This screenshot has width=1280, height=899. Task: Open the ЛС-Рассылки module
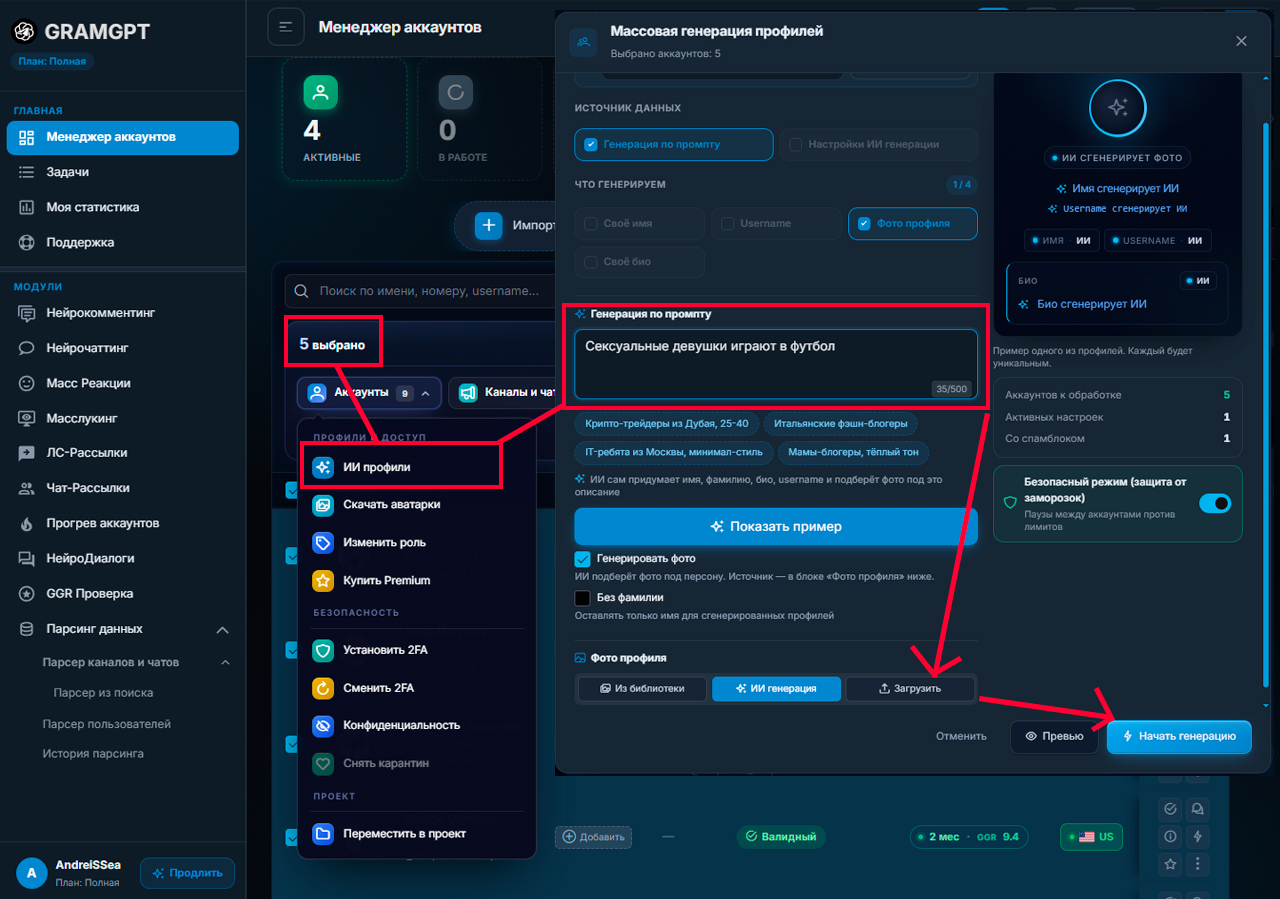point(122,453)
